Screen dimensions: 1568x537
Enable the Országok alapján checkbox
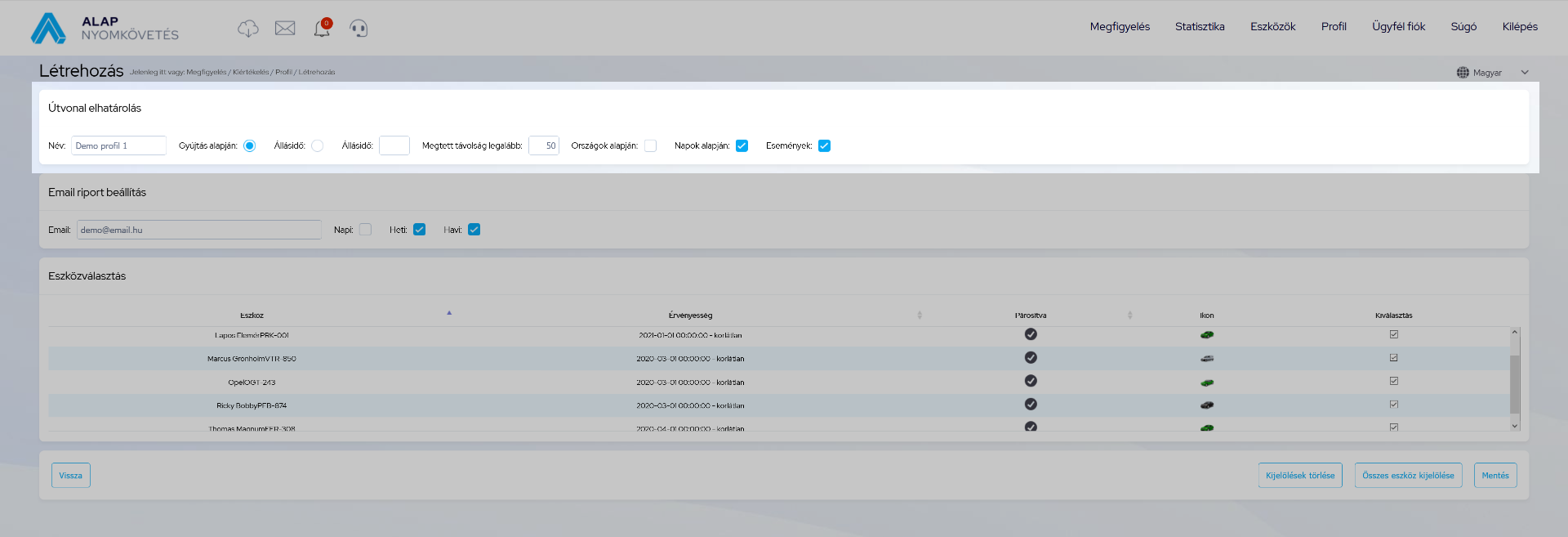pos(651,146)
